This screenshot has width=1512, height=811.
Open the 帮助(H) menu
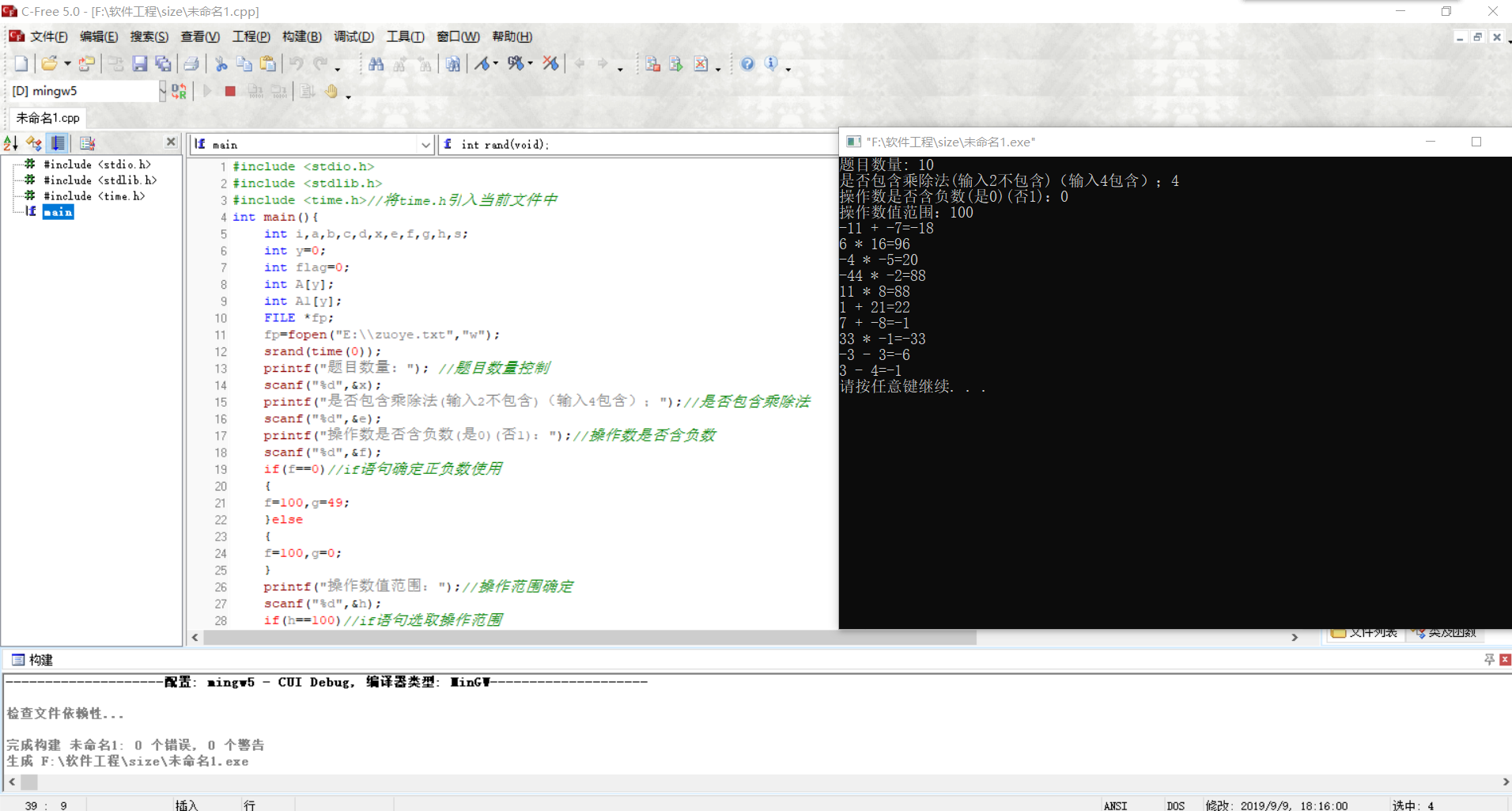coord(512,36)
